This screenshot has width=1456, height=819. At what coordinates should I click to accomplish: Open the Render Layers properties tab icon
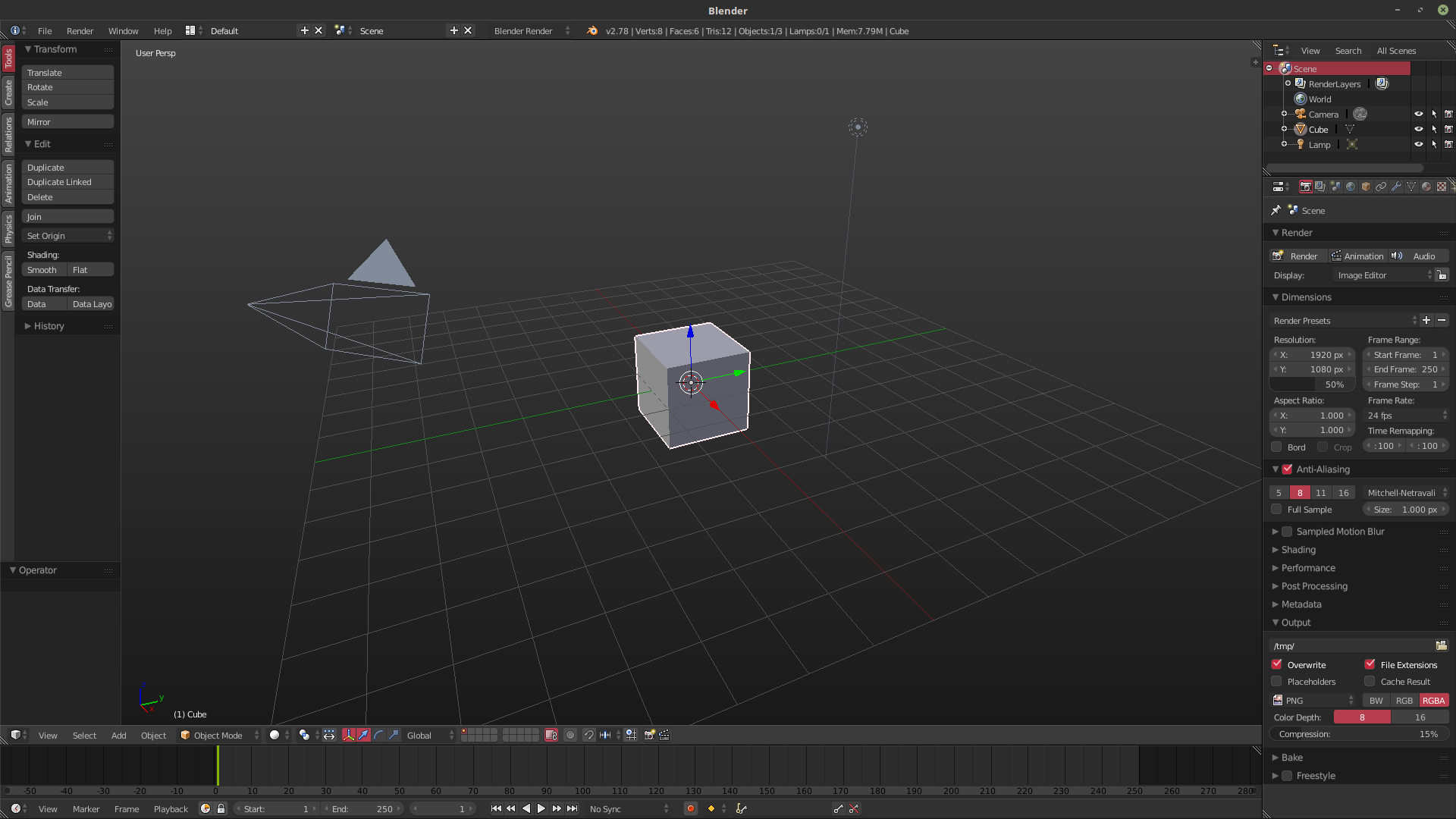click(x=1320, y=187)
